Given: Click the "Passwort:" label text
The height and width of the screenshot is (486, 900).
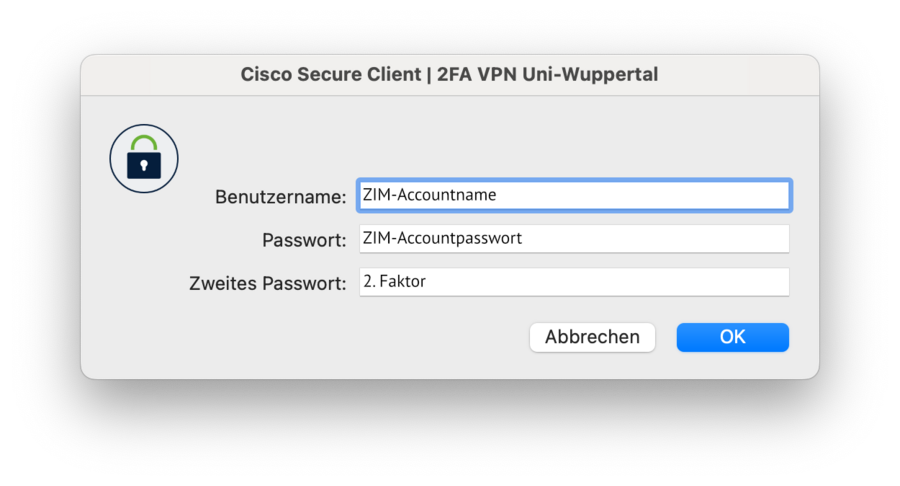Looking at the screenshot, I should 304,240.
